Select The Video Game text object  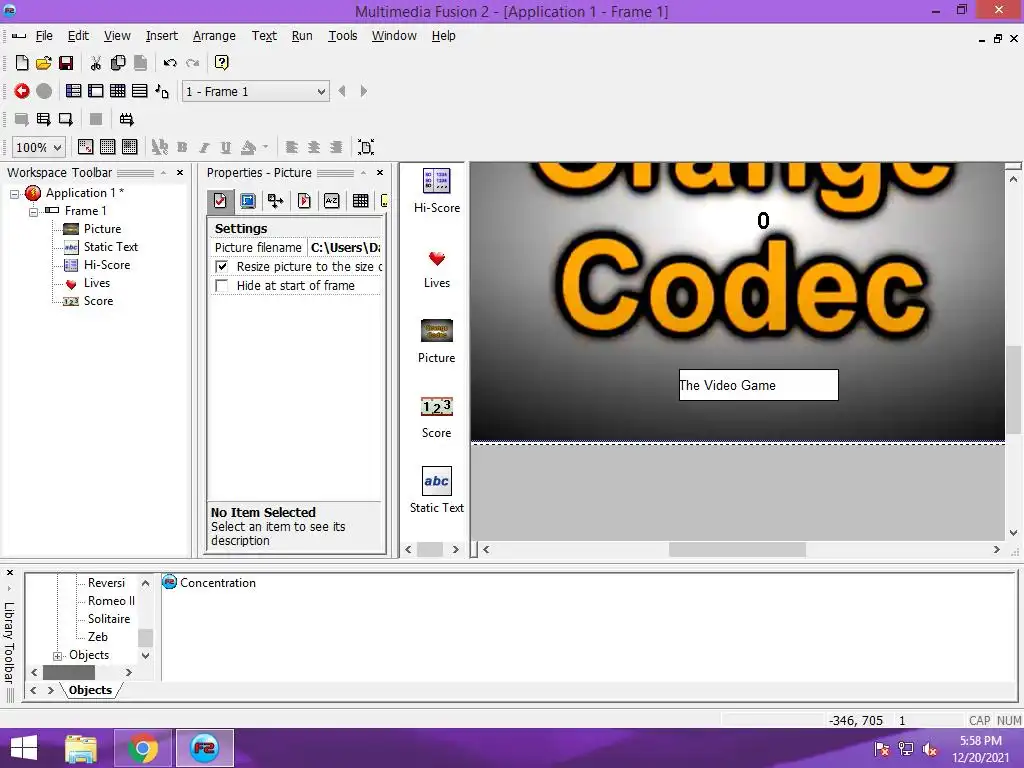click(758, 385)
